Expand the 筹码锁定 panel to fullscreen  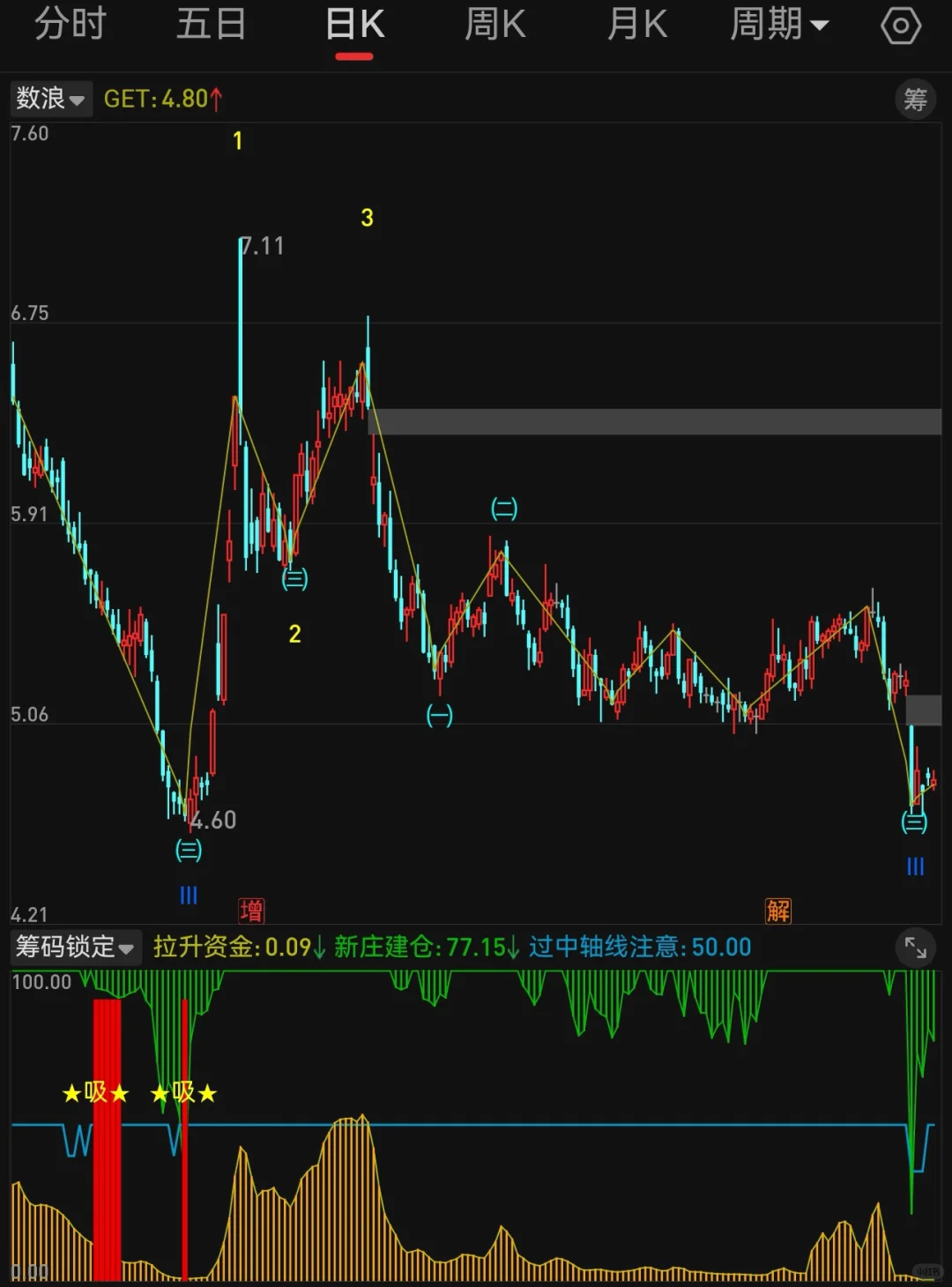[915, 949]
